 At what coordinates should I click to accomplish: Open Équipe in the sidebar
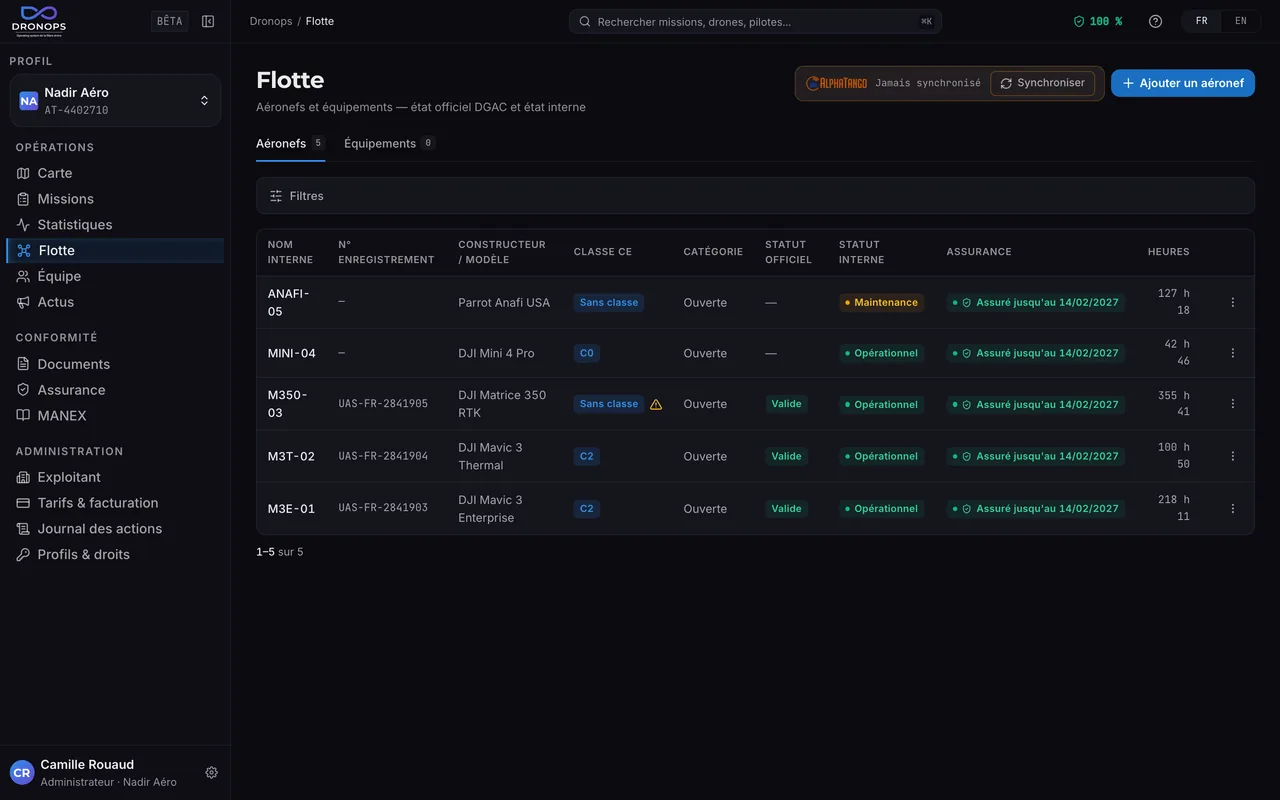115,276
